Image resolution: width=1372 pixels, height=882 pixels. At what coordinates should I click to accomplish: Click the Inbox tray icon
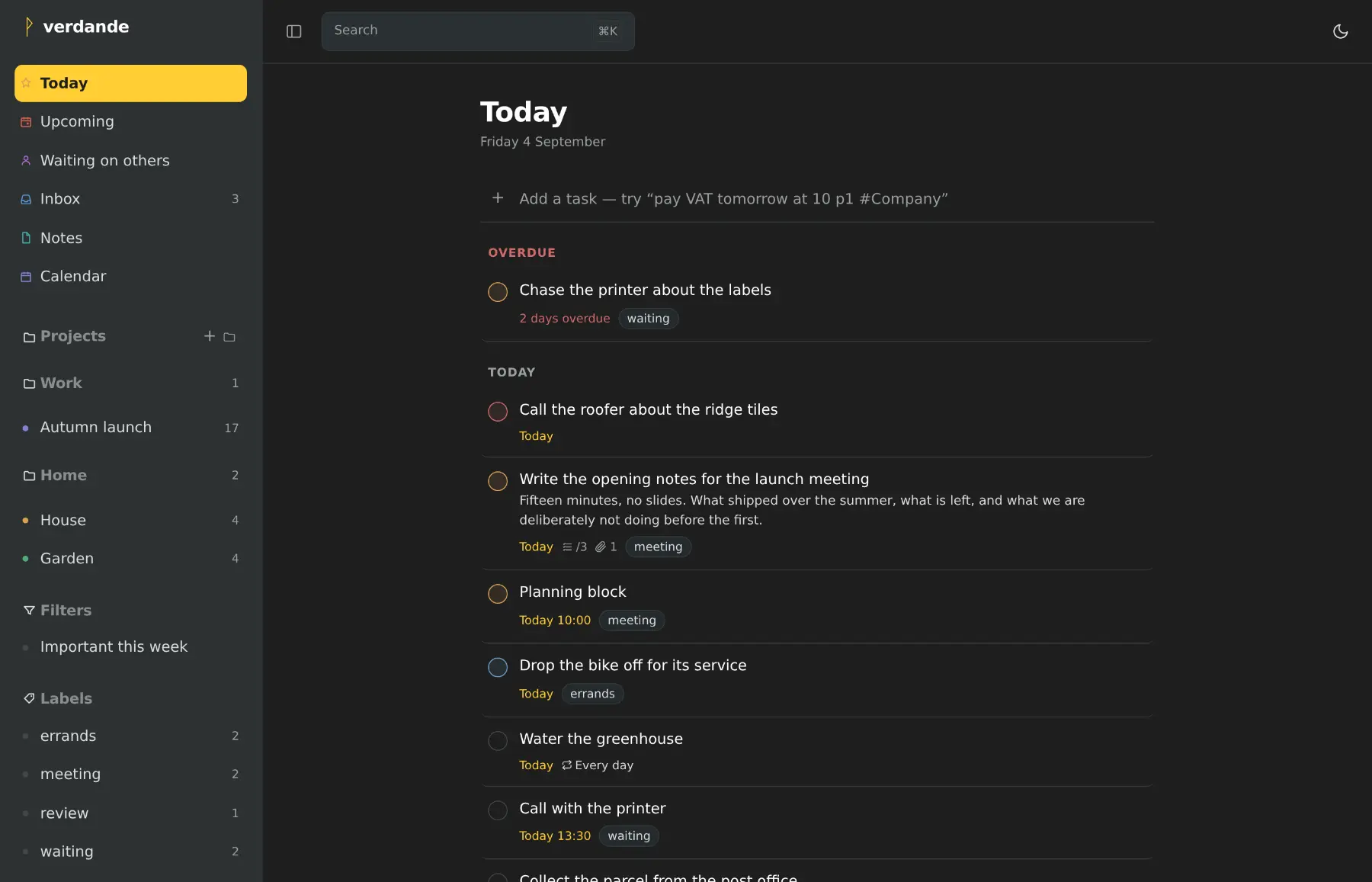[26, 199]
